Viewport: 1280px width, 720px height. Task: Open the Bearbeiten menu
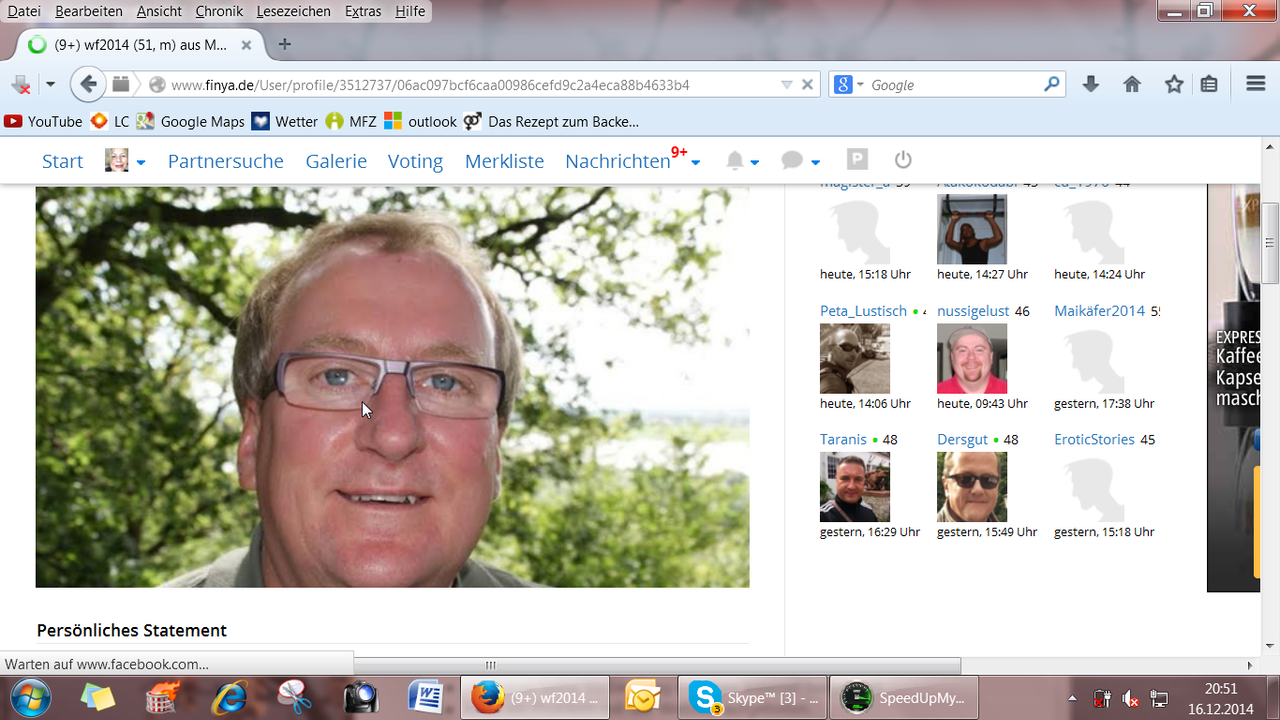tap(89, 11)
